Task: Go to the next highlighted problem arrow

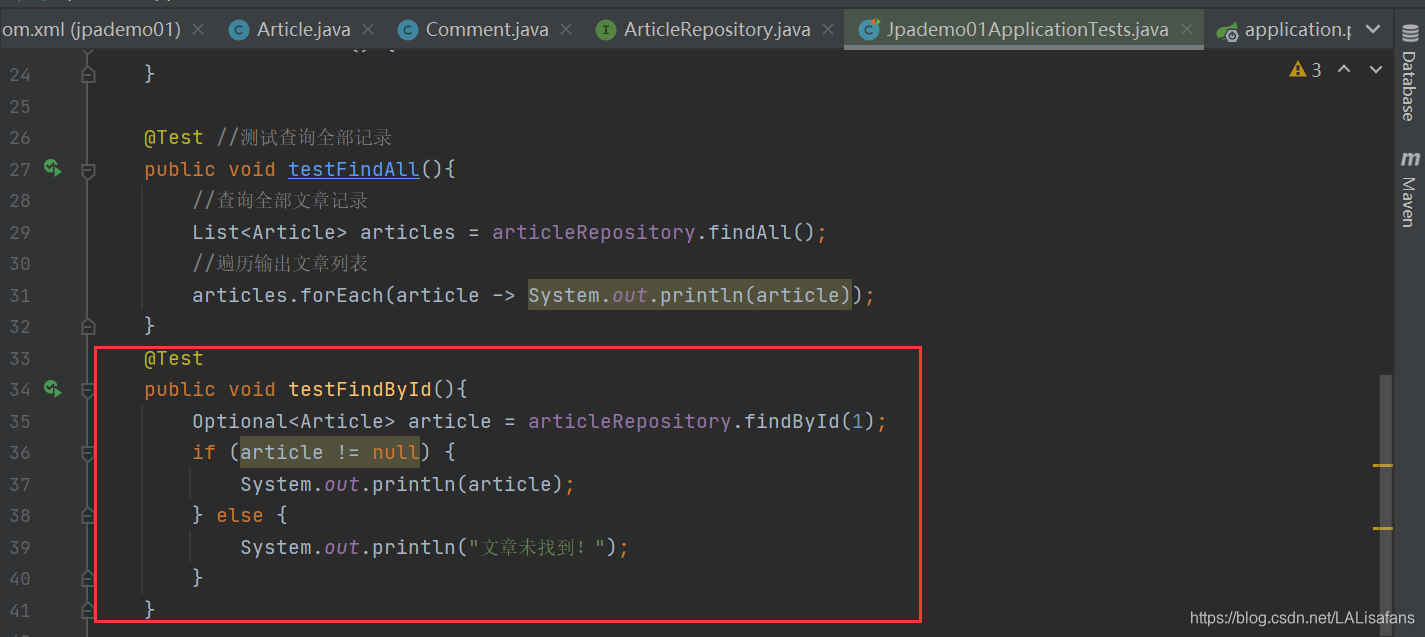Action: 1376,70
